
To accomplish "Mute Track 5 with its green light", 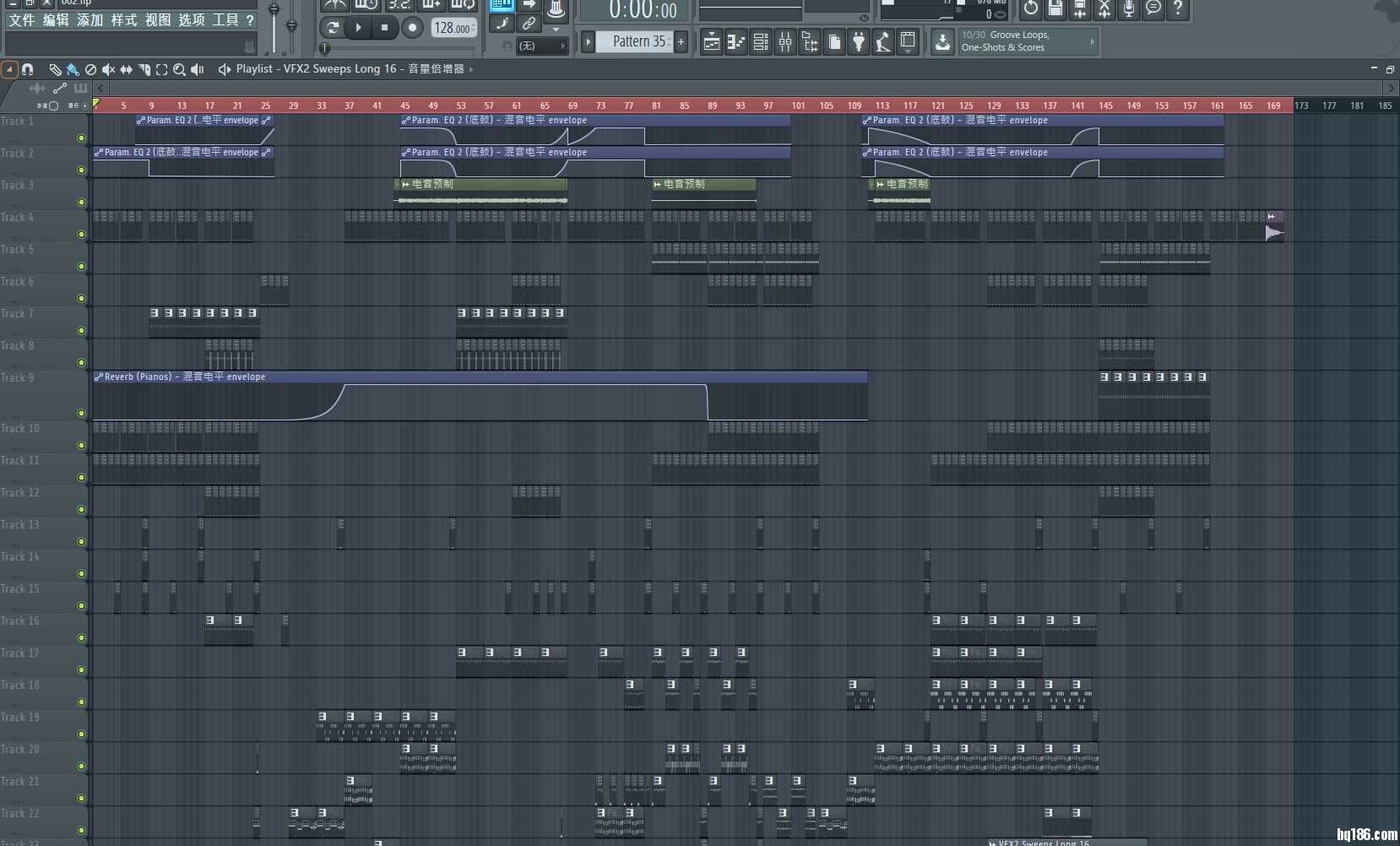I will [x=82, y=266].
